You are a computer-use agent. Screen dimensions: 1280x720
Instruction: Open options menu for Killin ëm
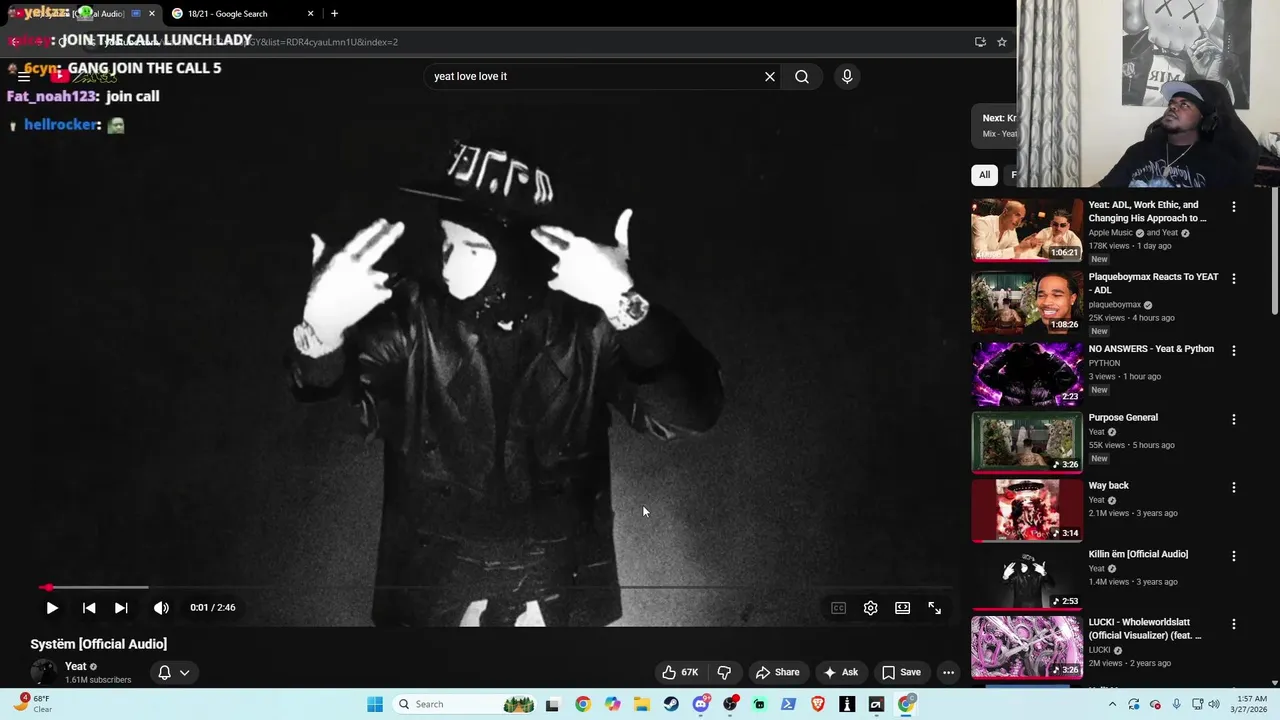pyautogui.click(x=1234, y=555)
